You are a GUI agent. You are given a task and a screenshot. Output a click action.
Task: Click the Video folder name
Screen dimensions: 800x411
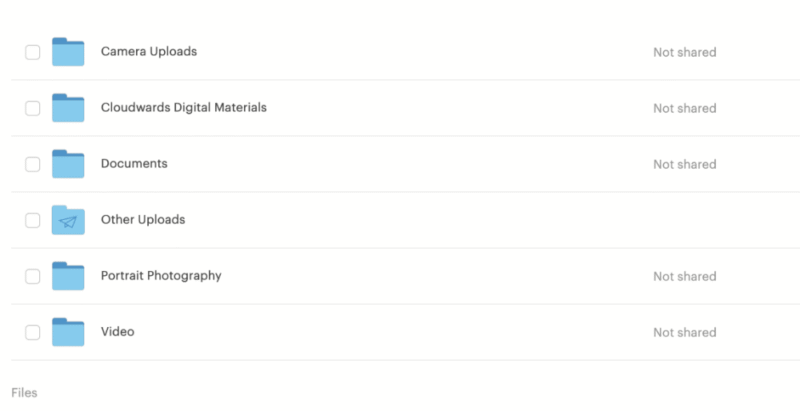[118, 331]
